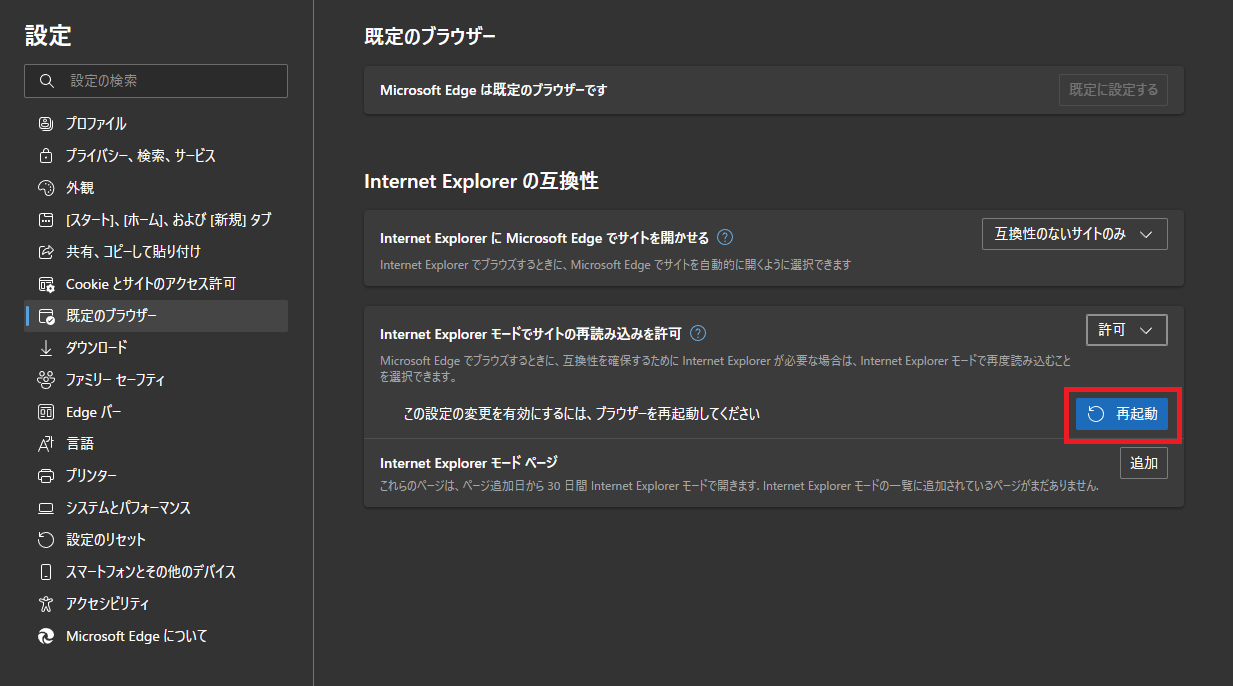Click the printer icon beside プリンター
1233x686 pixels.
[45, 476]
